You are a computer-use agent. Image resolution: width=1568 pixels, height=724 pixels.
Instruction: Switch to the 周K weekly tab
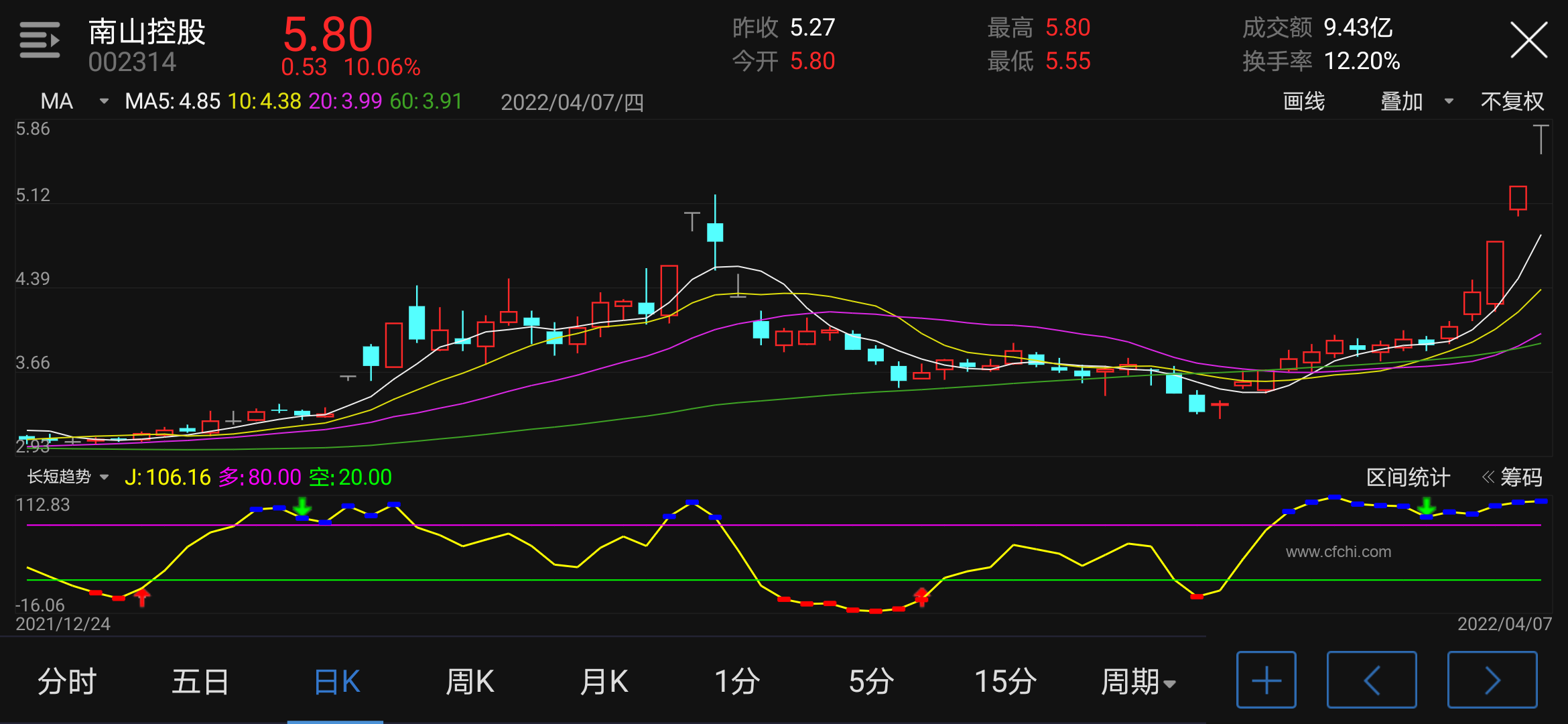point(470,681)
